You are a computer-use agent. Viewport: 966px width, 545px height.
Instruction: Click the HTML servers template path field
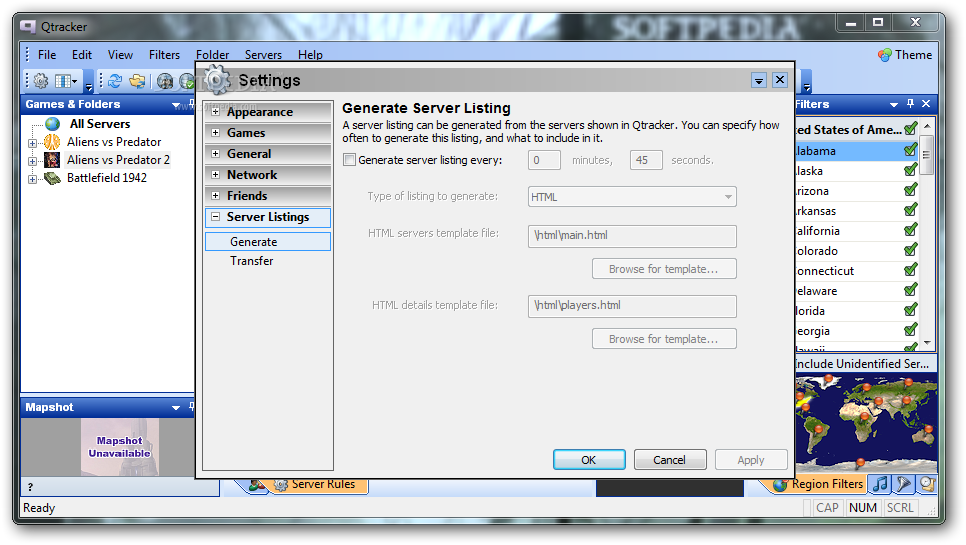[632, 236]
